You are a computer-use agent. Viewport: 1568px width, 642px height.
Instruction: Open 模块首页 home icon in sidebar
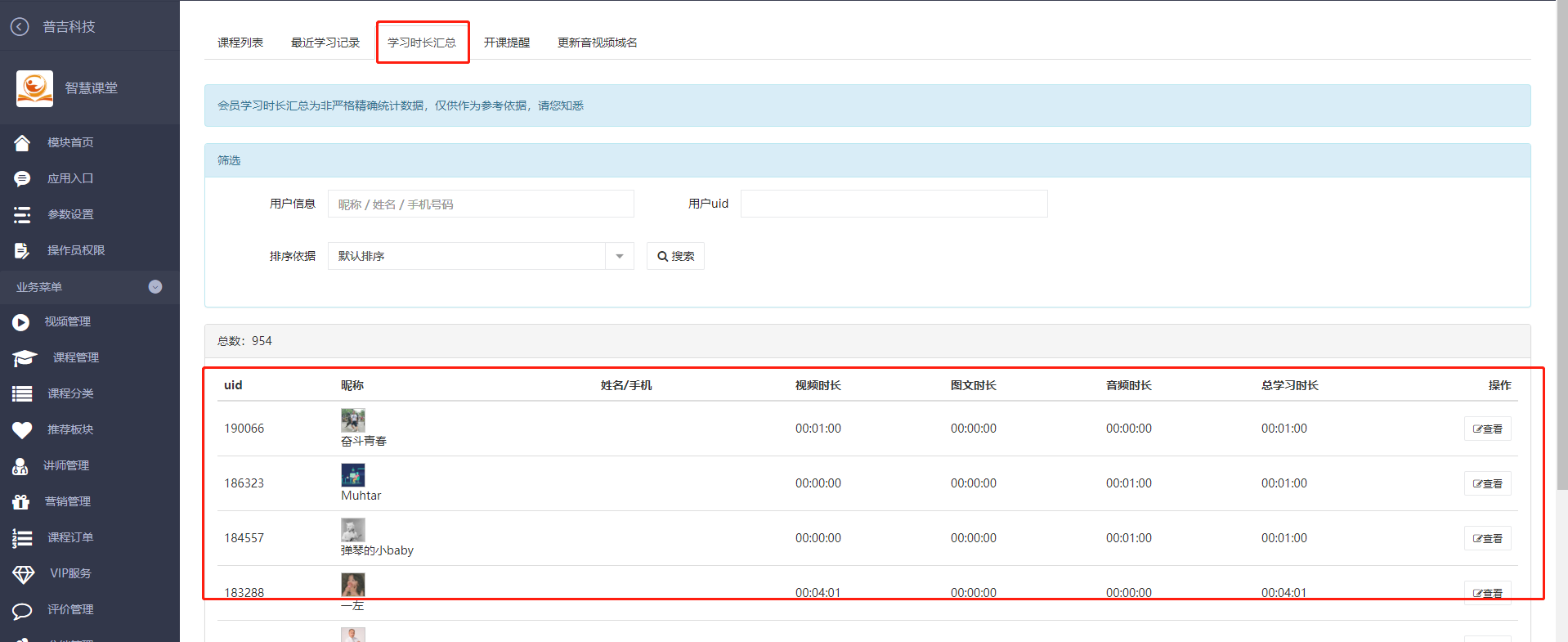point(22,143)
